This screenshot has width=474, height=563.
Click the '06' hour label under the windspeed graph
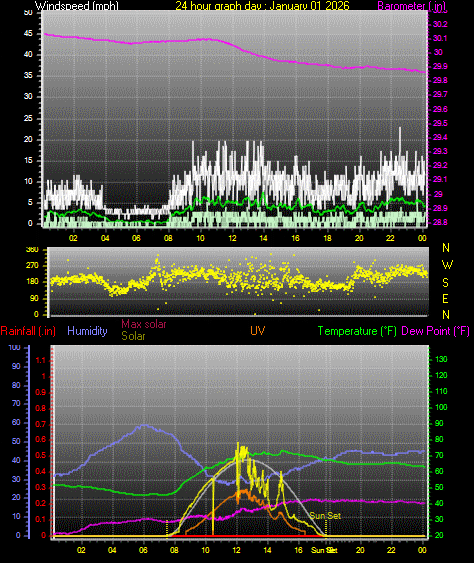tap(136, 238)
